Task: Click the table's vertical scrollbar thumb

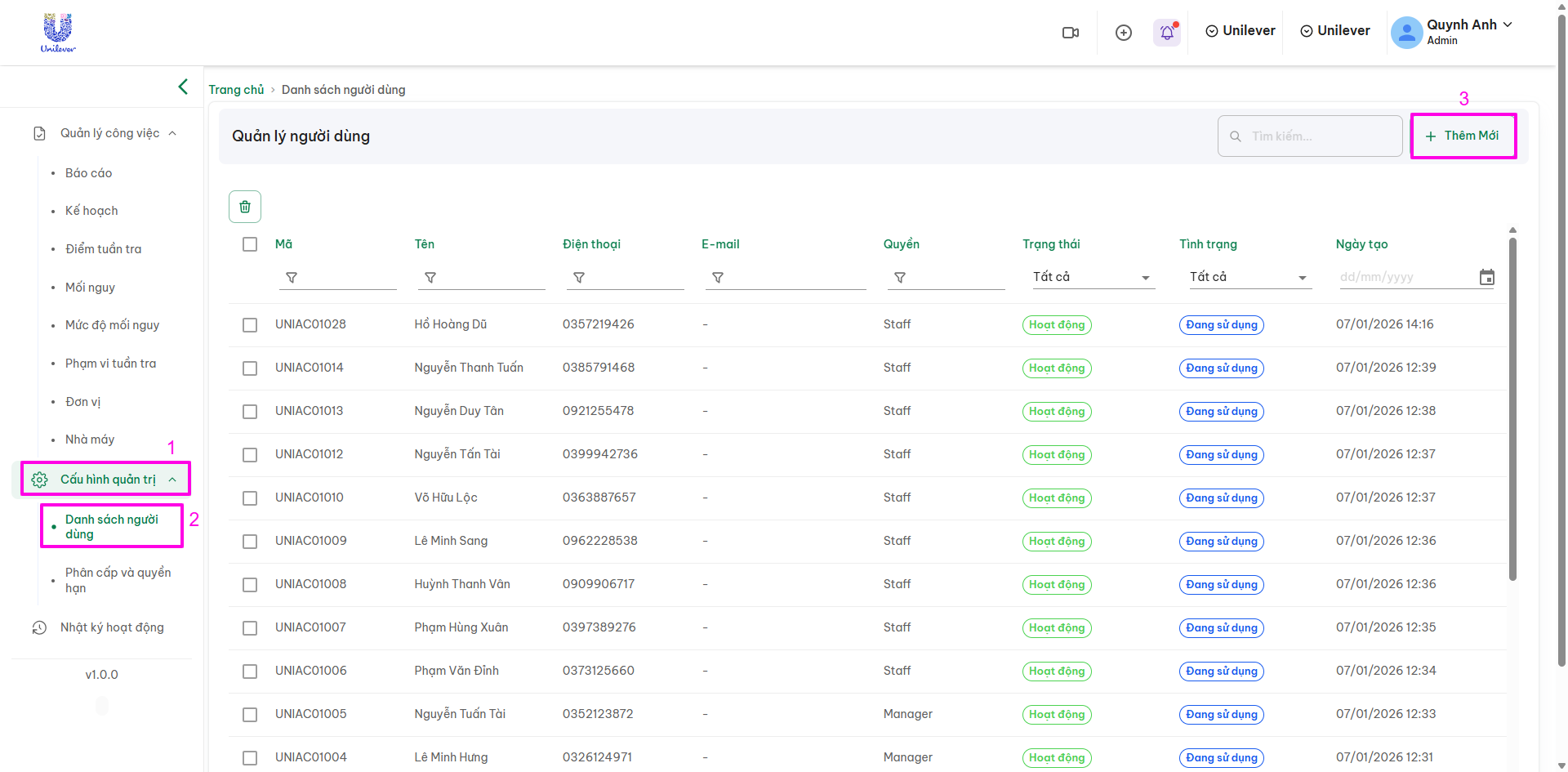Action: pyautogui.click(x=1512, y=408)
